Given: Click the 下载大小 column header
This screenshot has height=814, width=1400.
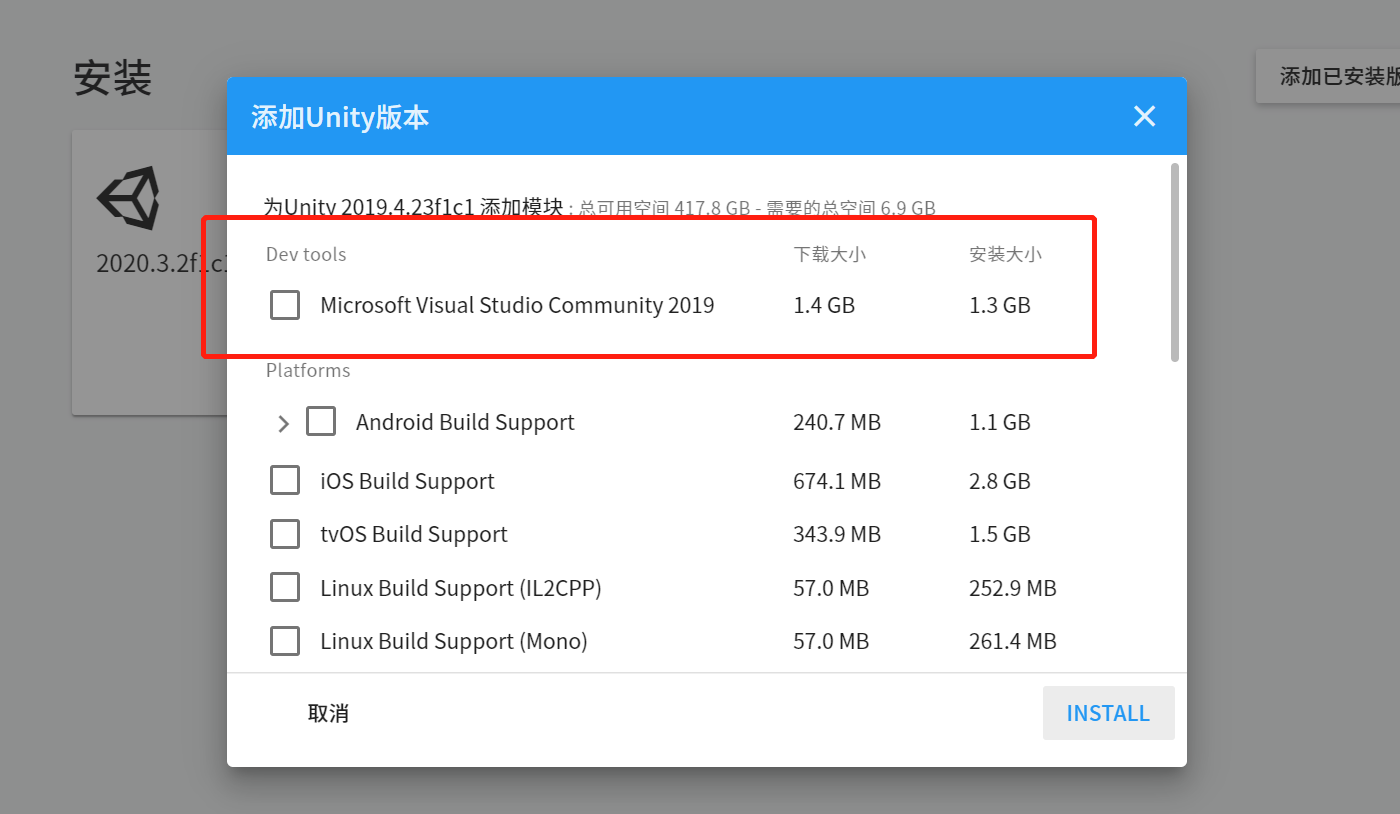Looking at the screenshot, I should pos(830,254).
